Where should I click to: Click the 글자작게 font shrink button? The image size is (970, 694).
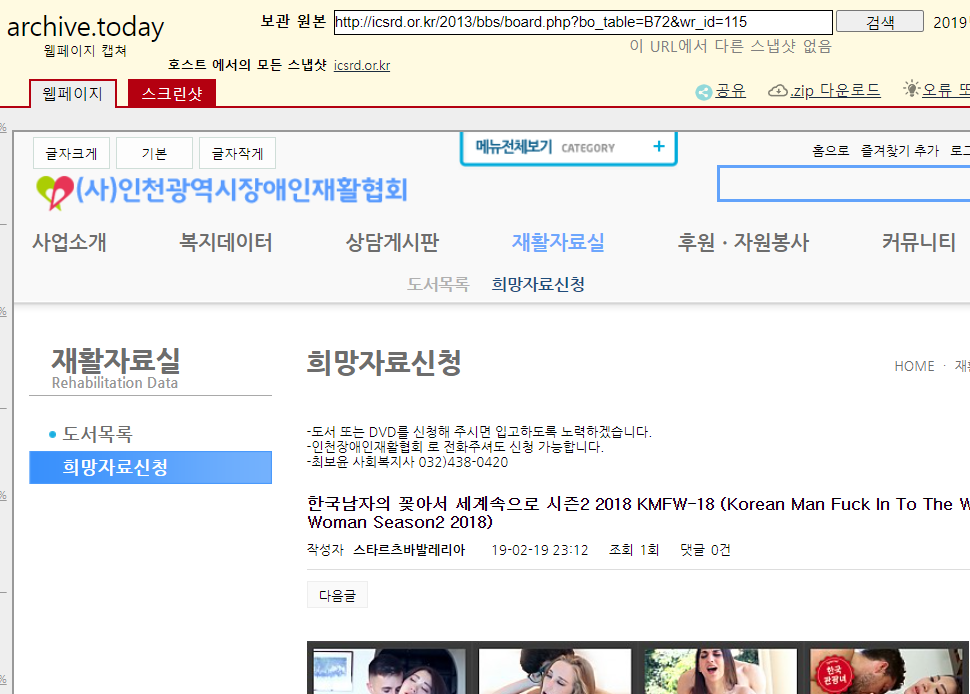[238, 153]
